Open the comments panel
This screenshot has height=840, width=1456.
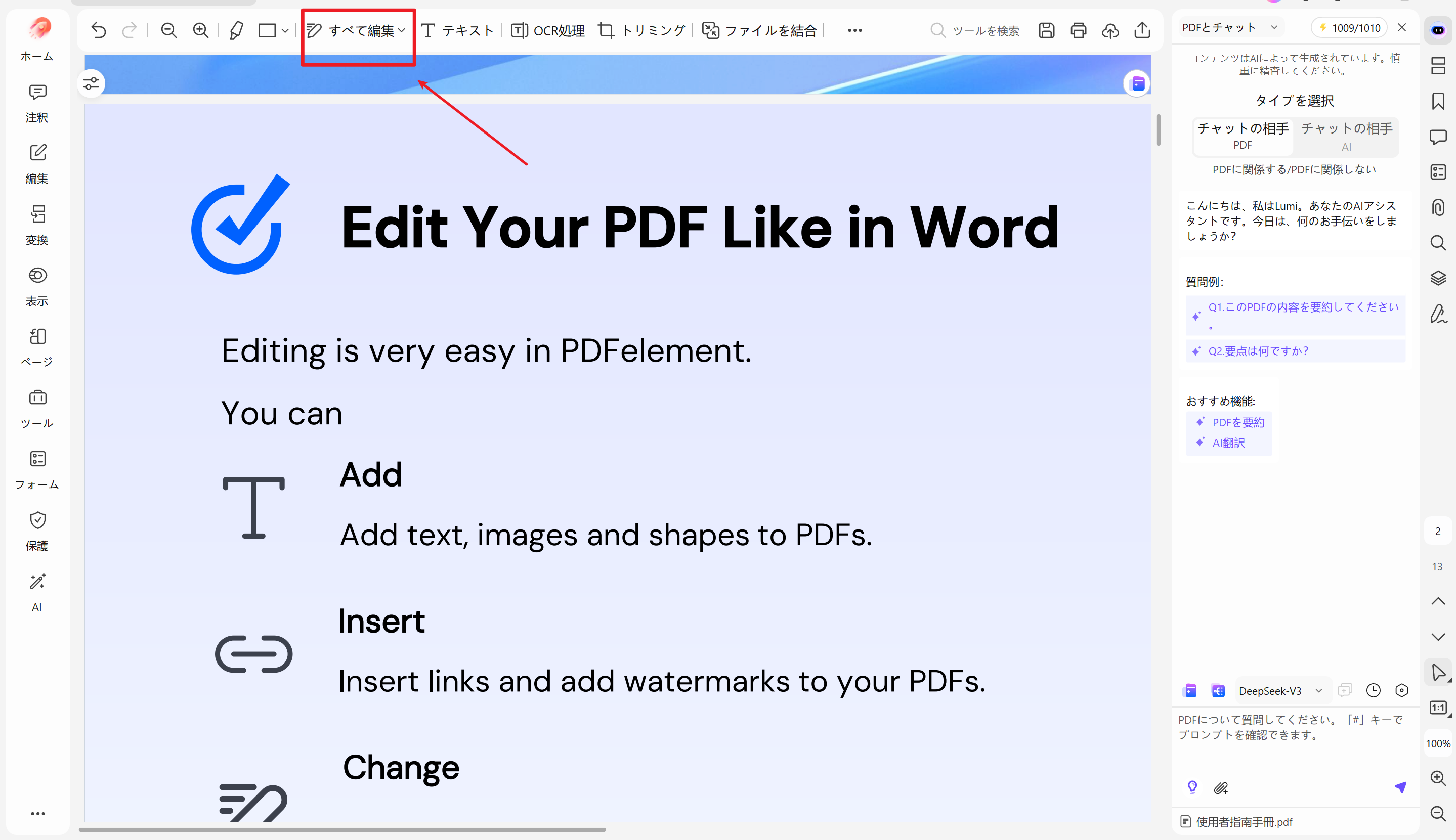1437,137
